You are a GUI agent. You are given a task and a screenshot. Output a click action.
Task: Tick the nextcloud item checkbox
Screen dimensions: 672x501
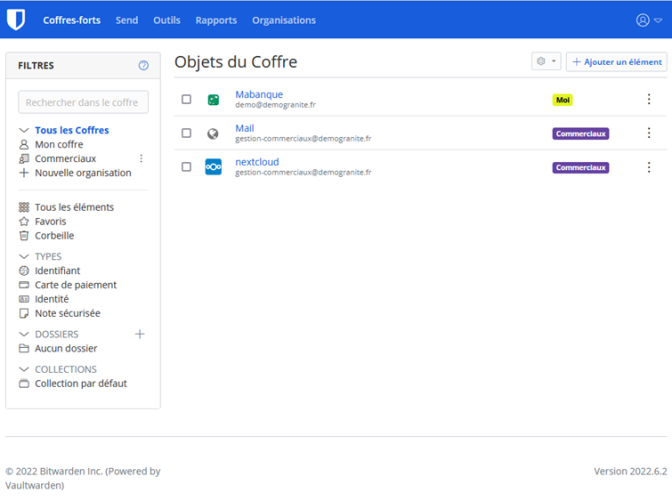(186, 167)
